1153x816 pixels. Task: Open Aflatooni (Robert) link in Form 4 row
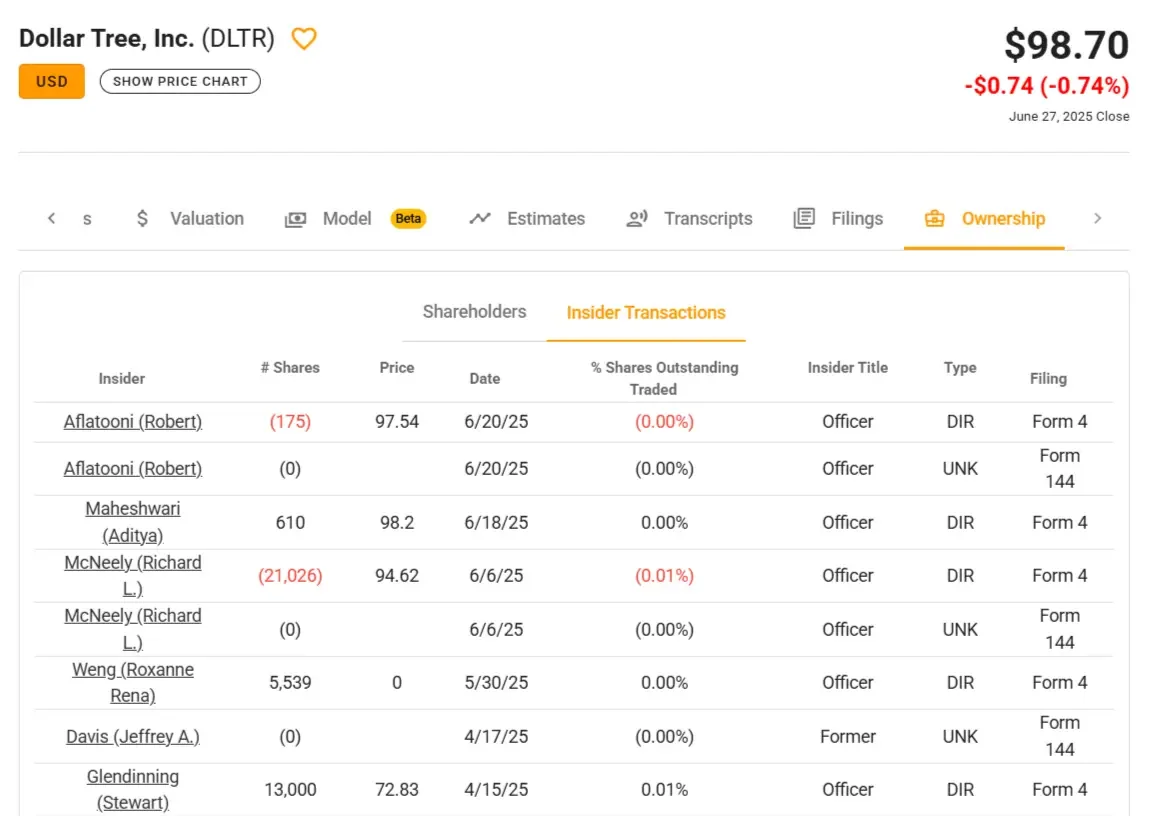click(132, 421)
